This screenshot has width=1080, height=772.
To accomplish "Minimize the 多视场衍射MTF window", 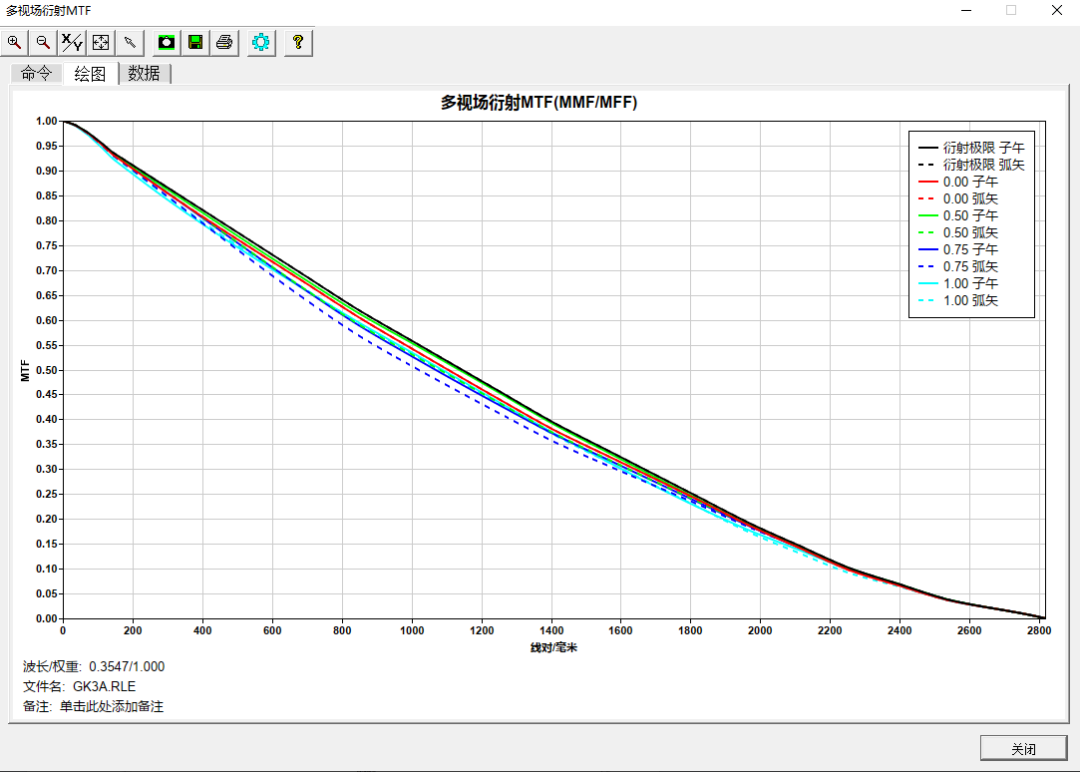I will (x=966, y=10).
